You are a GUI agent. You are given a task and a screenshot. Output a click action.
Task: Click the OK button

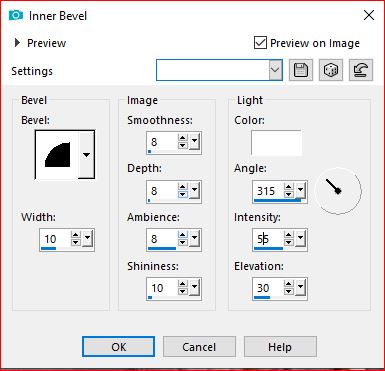tap(119, 347)
